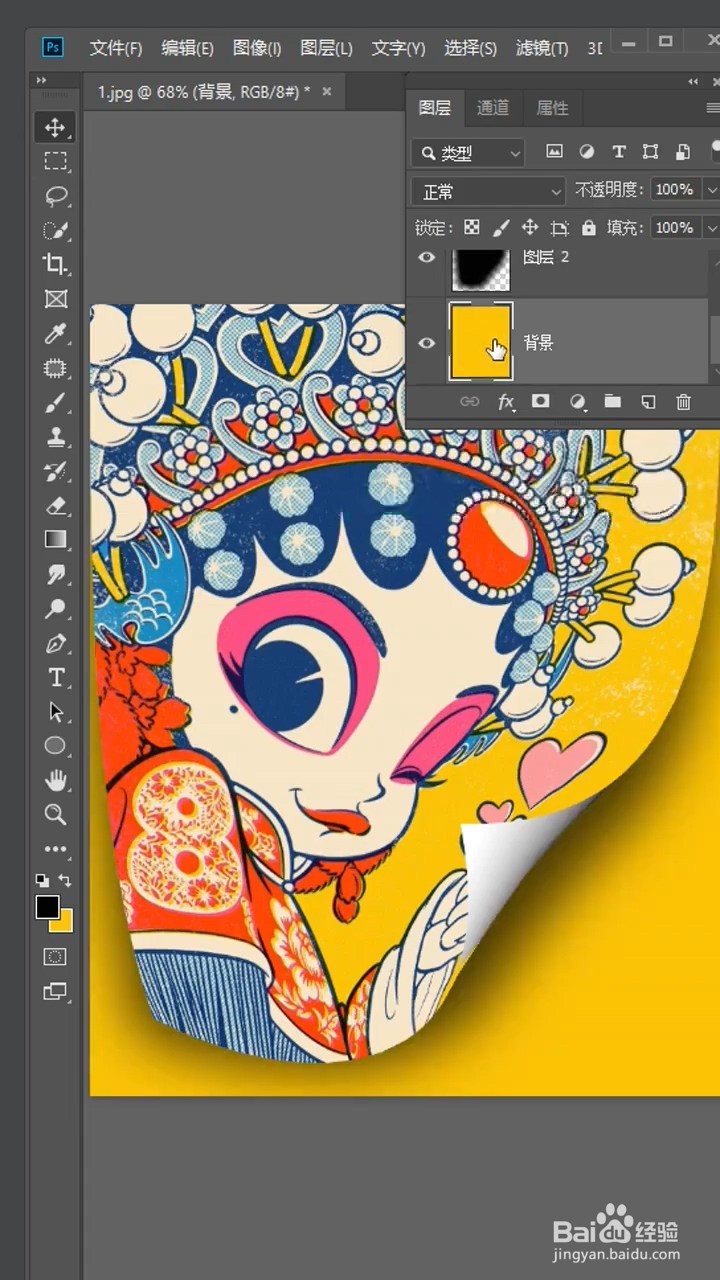Viewport: 720px width, 1280px height.
Task: Lock all layer attributes
Action: coord(589,227)
